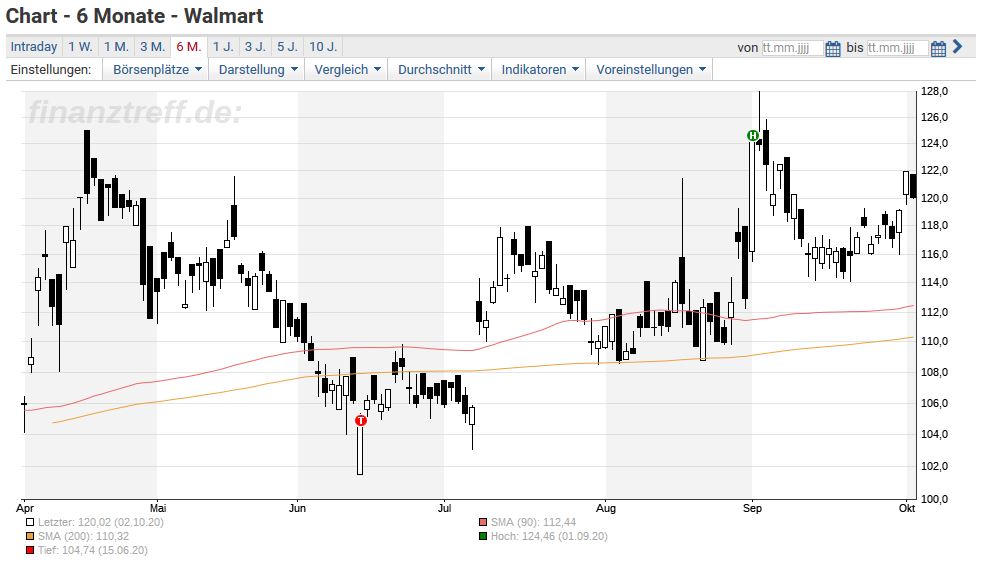Select the 1 J. timeframe
The height and width of the screenshot is (565, 987).
click(223, 47)
